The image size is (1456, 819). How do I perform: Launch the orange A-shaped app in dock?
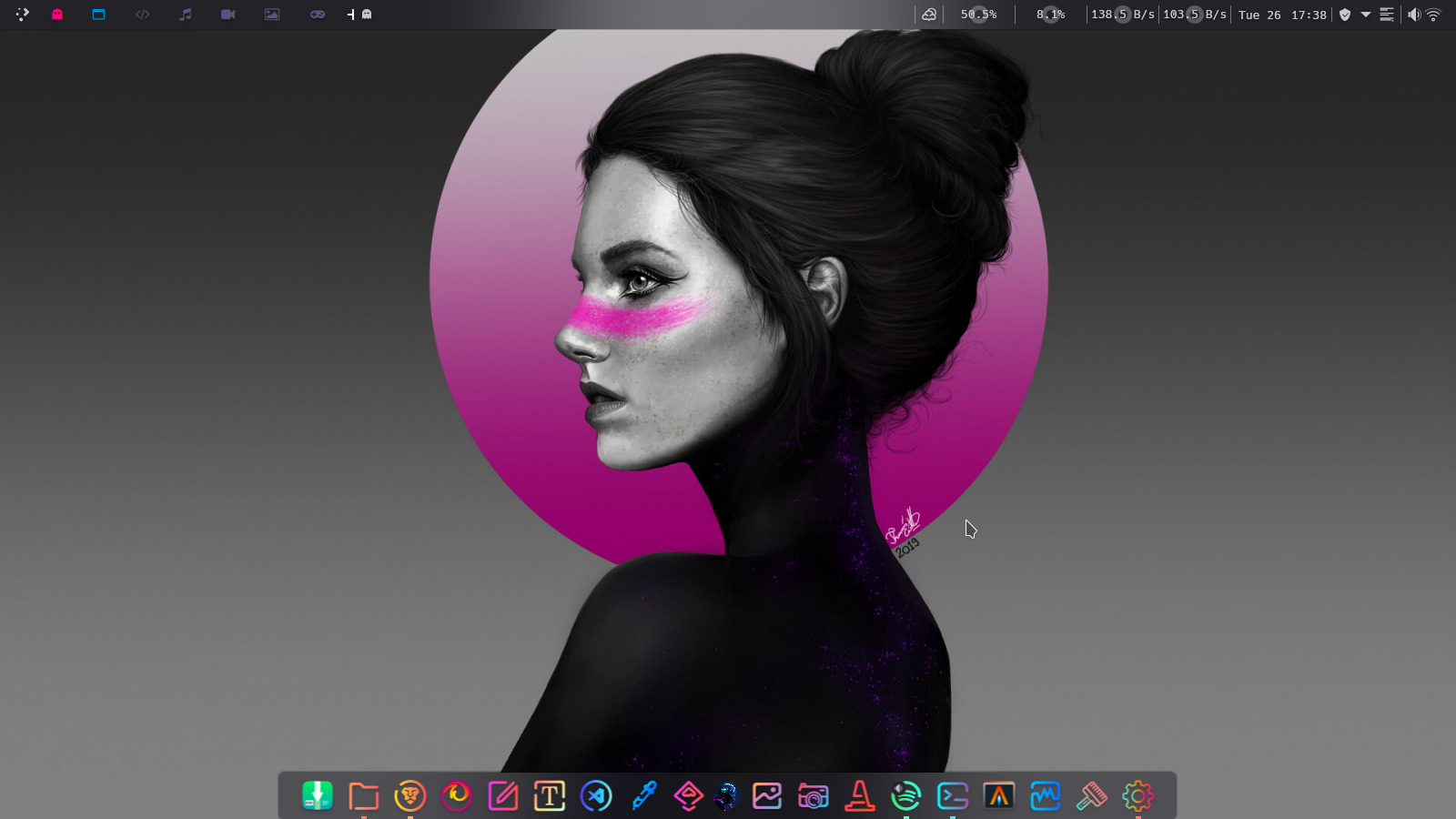pos(999,796)
